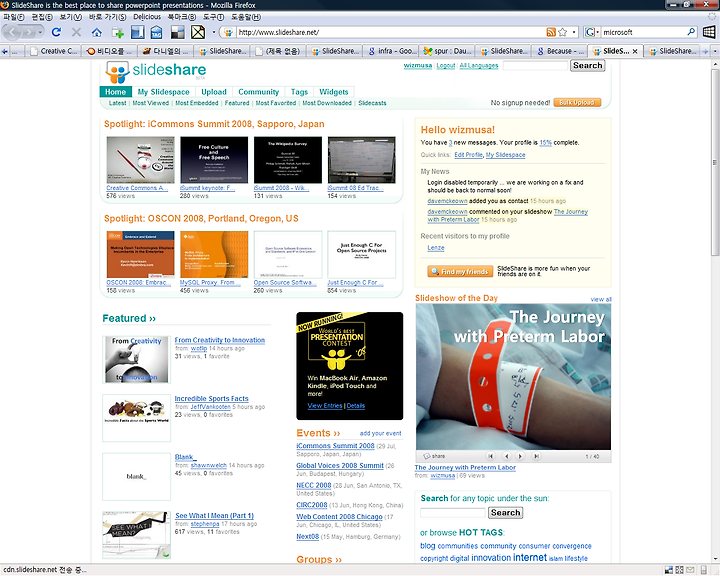Open the From Creativity to Innovation link
Image resolution: width=720 pixels, height=576 pixels.
click(x=219, y=340)
